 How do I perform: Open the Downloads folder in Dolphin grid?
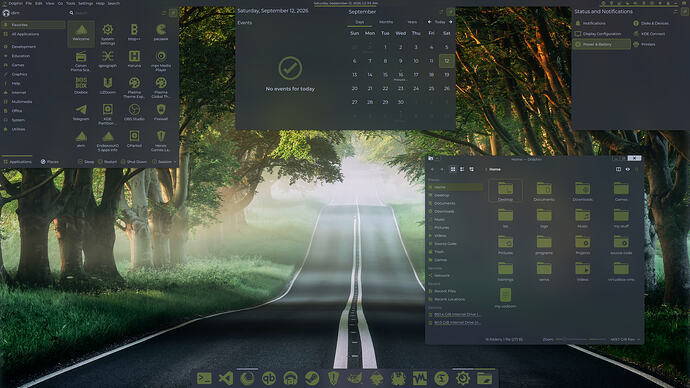coord(583,191)
